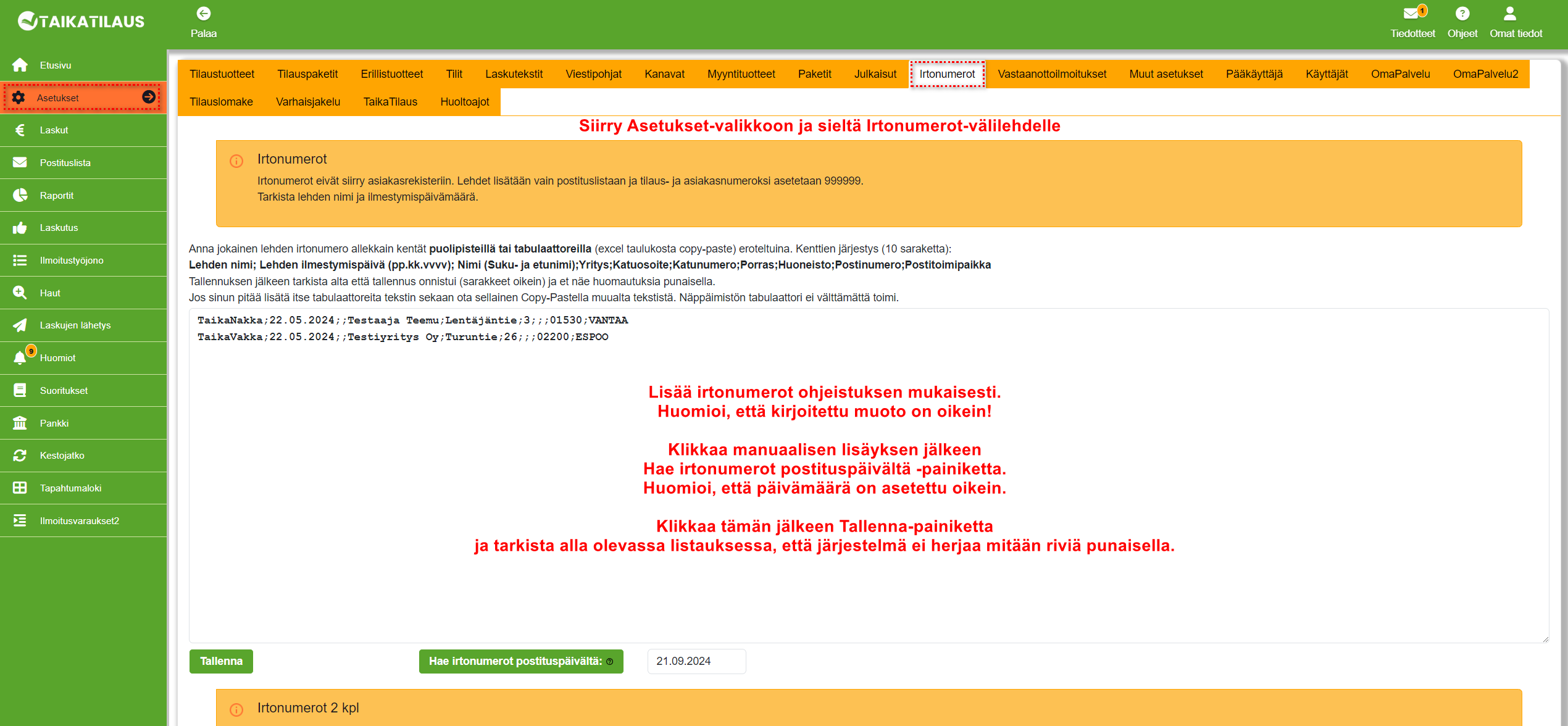Switch to the Tilauspaketit tab
1568x726 pixels.
(x=307, y=74)
